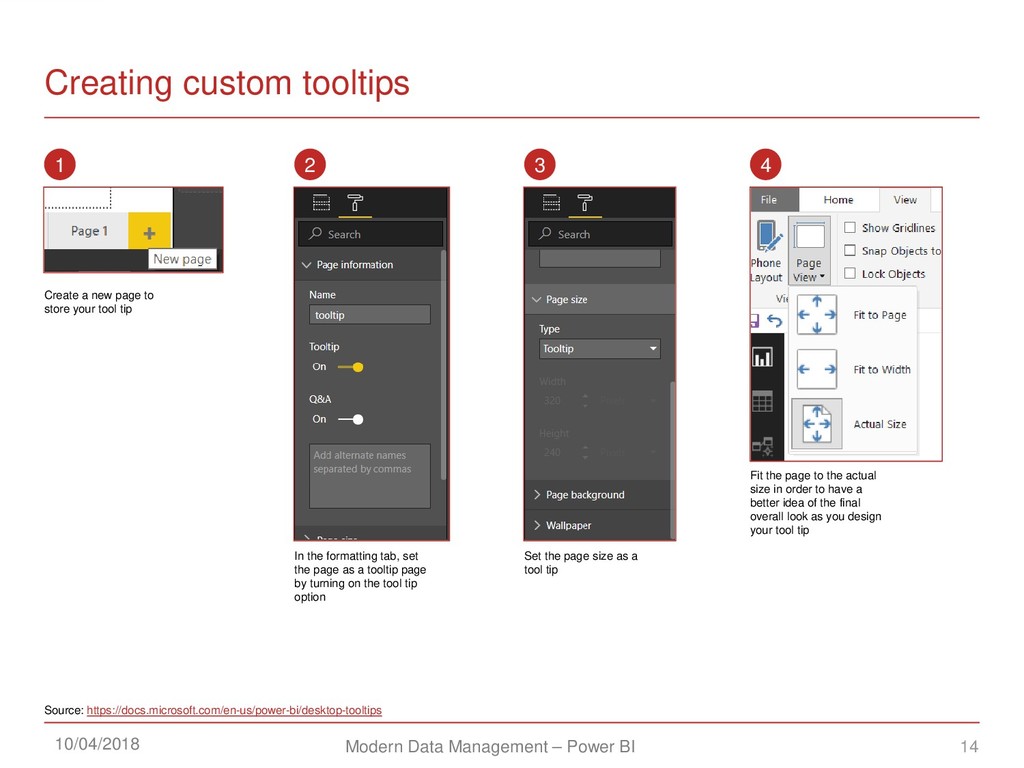Click scrollbar of step 2 format pane
Viewport: 1024px width, 768px height.
tap(445, 366)
